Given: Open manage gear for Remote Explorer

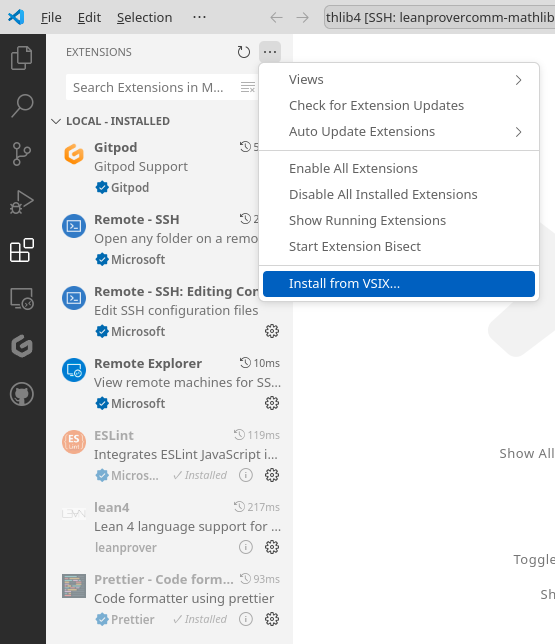Looking at the screenshot, I should point(272,403).
